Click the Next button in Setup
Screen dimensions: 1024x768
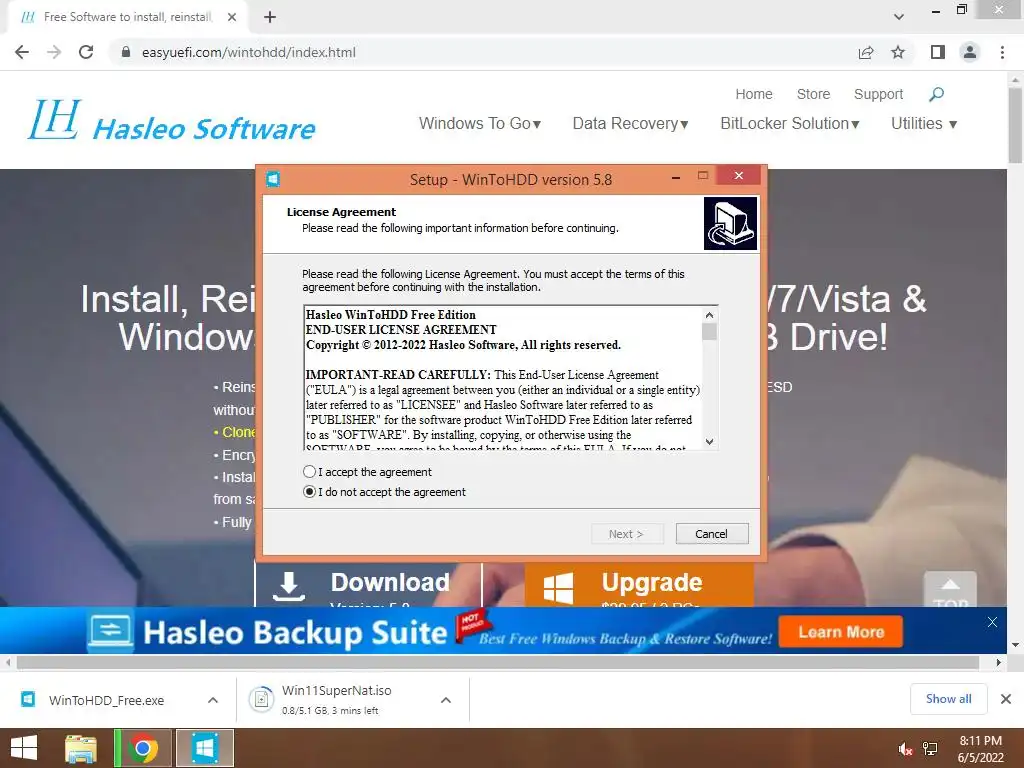pyautogui.click(x=626, y=534)
